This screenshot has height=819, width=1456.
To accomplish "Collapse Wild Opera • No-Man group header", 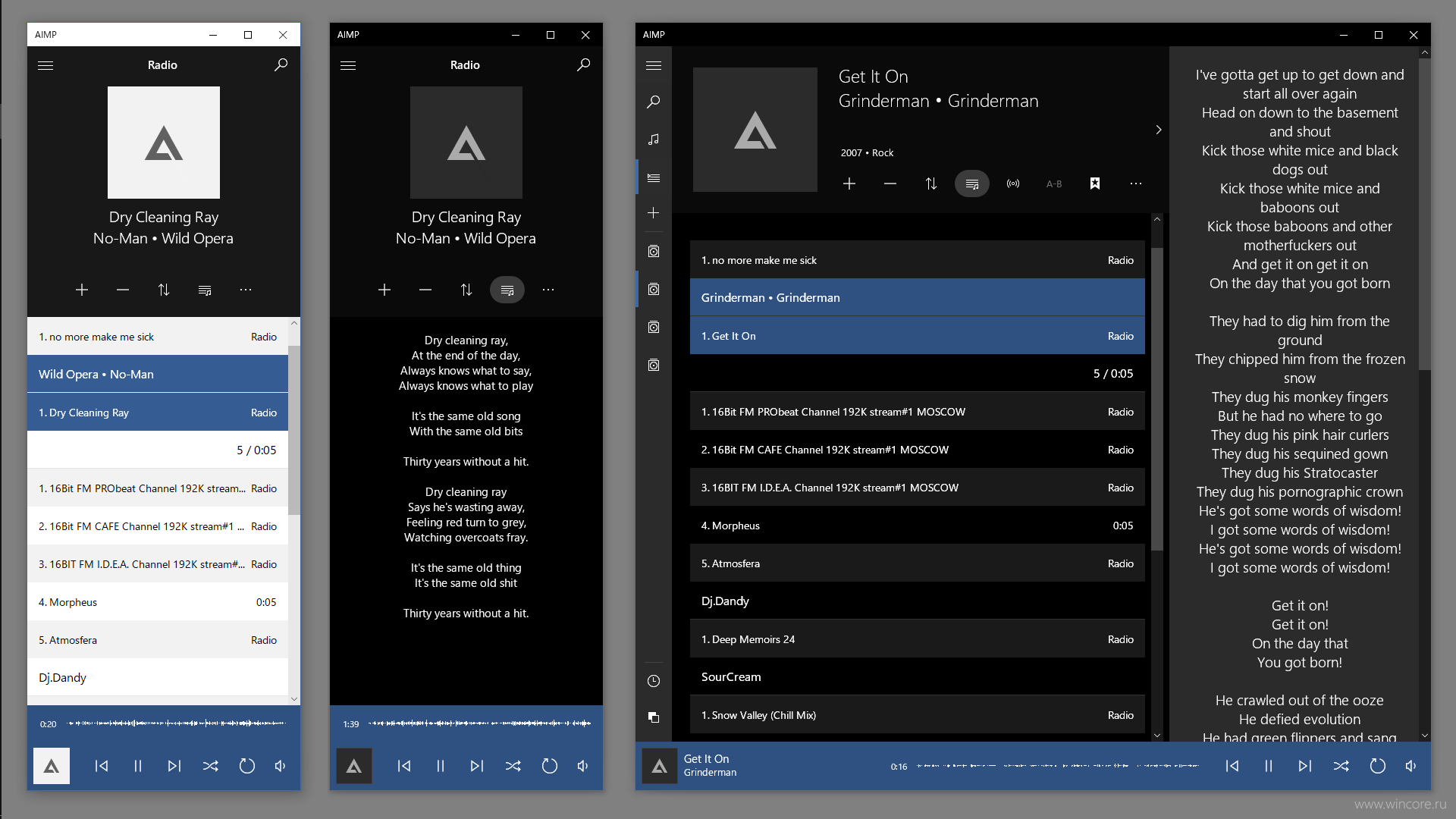I will 158,374.
